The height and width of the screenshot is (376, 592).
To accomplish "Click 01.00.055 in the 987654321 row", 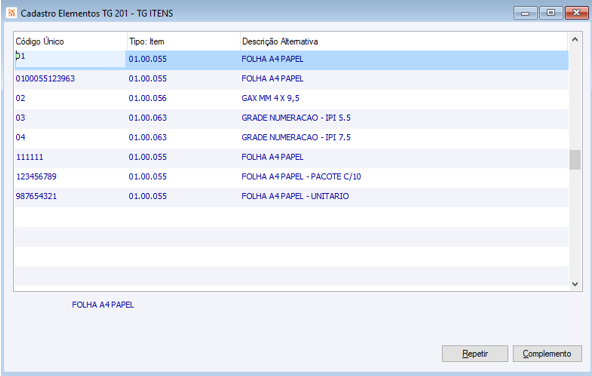I will click(148, 196).
